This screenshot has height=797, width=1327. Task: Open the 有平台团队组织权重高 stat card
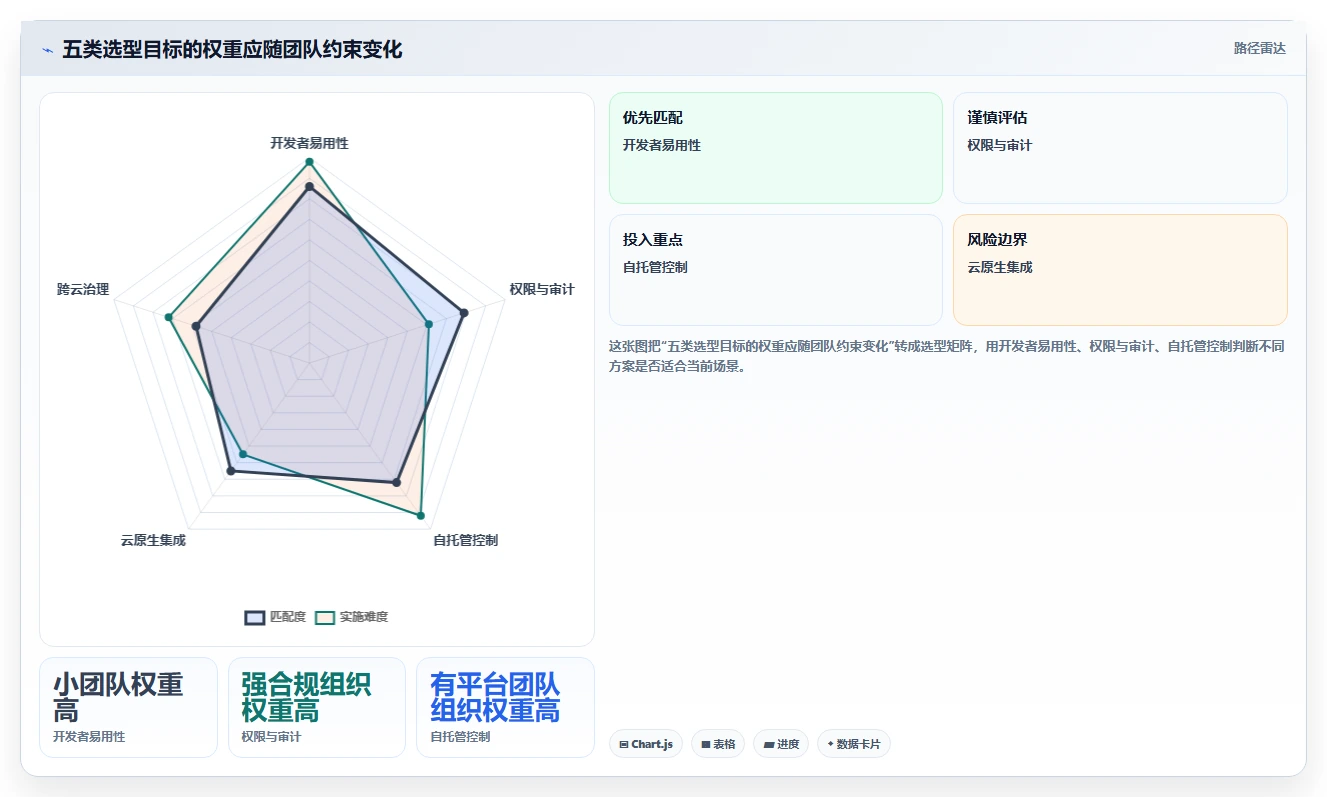click(x=505, y=707)
